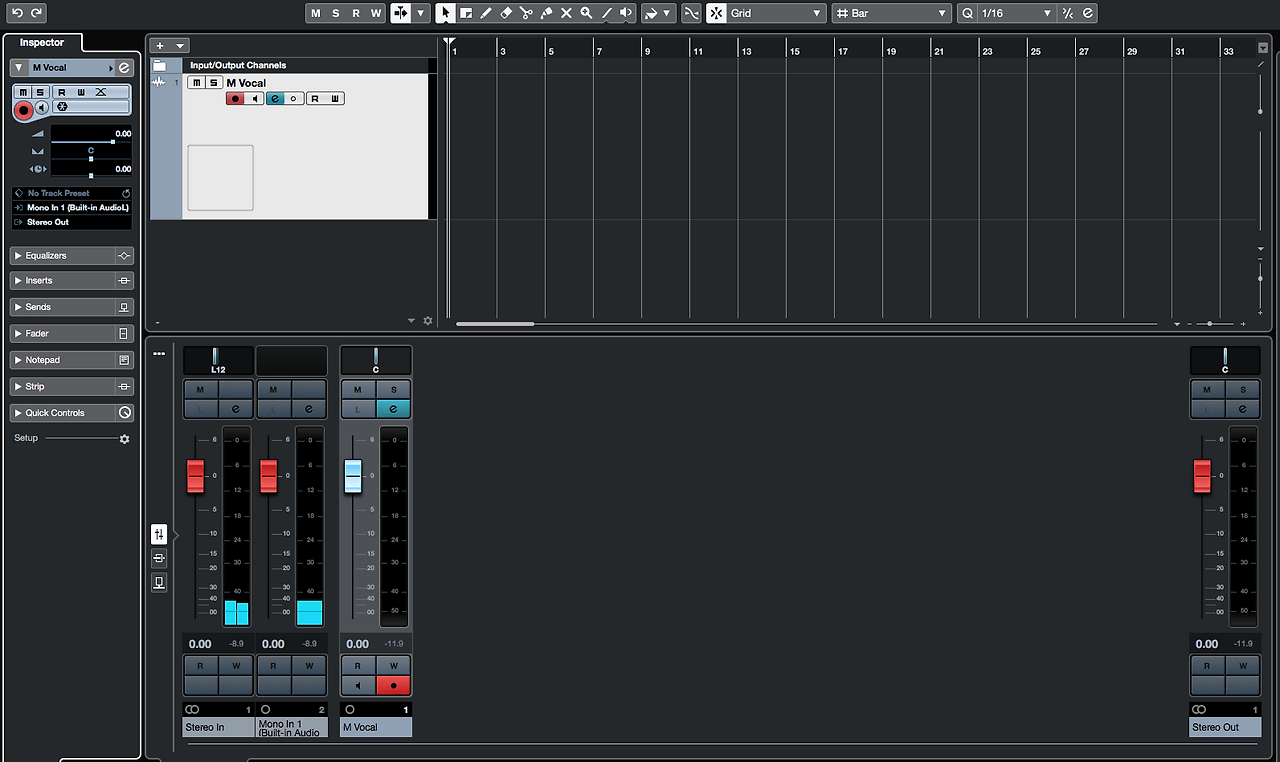Redo using the redo arrow icon

coord(37,13)
